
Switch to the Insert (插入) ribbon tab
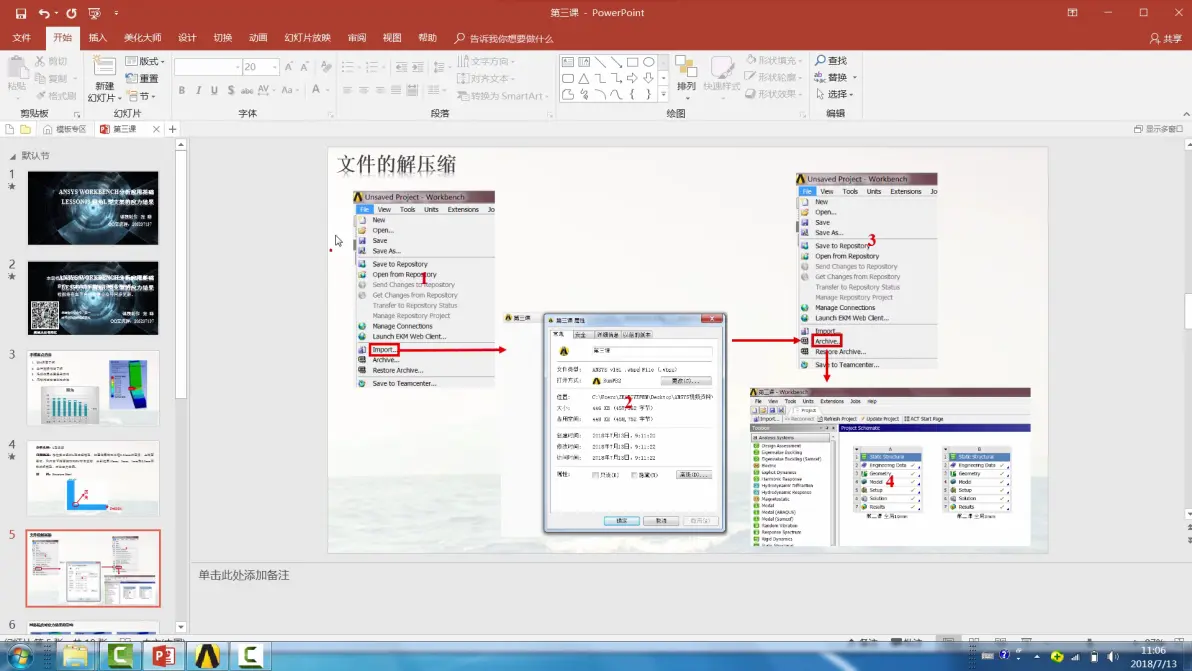(97, 38)
